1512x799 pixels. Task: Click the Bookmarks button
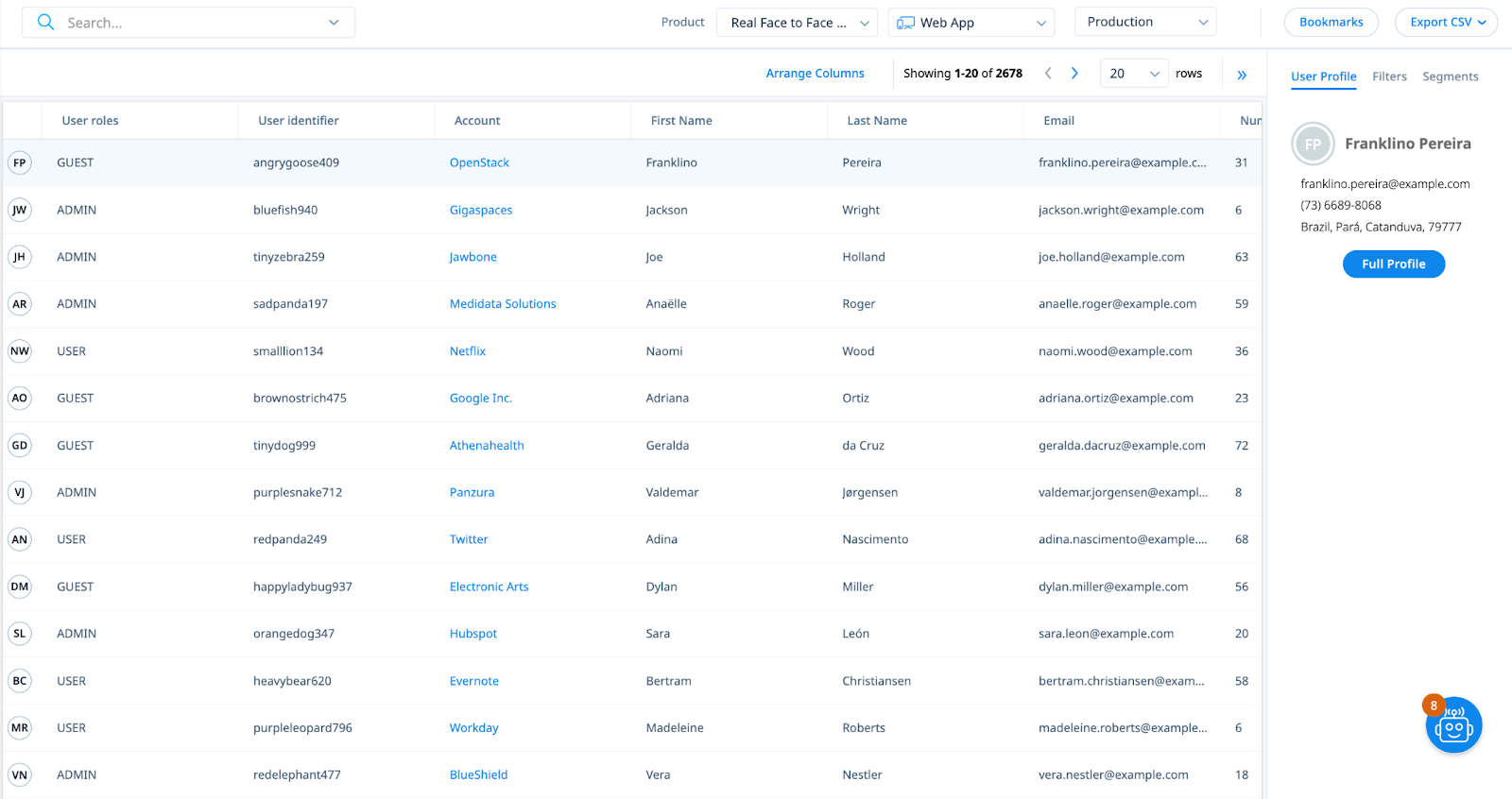click(x=1331, y=22)
